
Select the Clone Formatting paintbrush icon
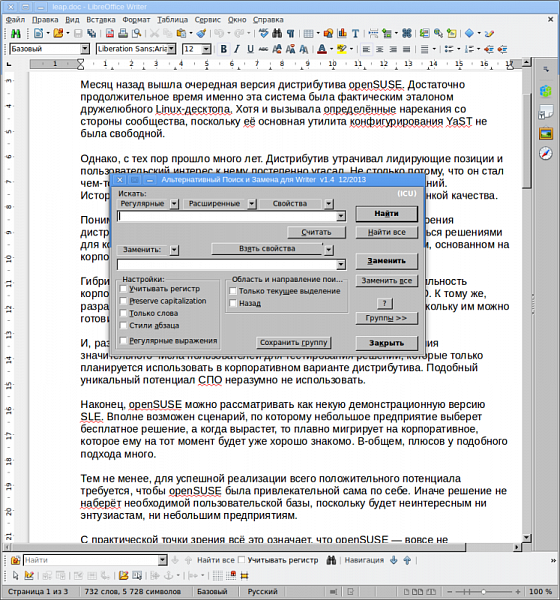pos(201,34)
